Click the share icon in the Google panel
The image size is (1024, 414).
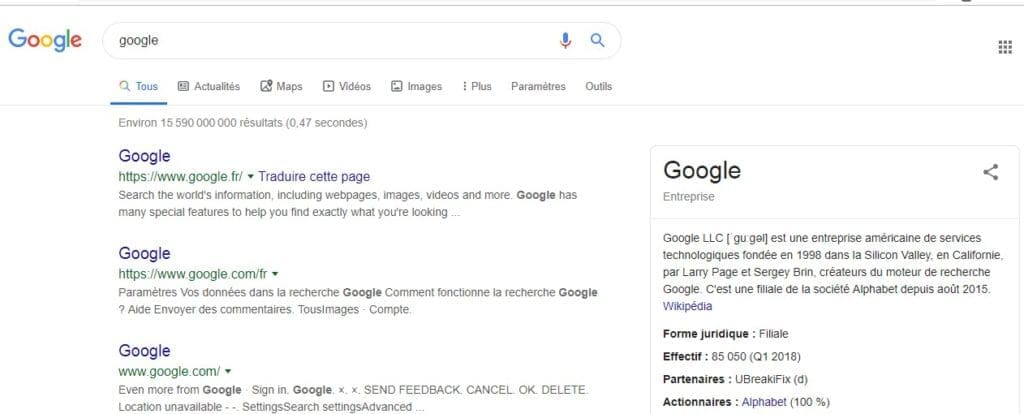991,172
